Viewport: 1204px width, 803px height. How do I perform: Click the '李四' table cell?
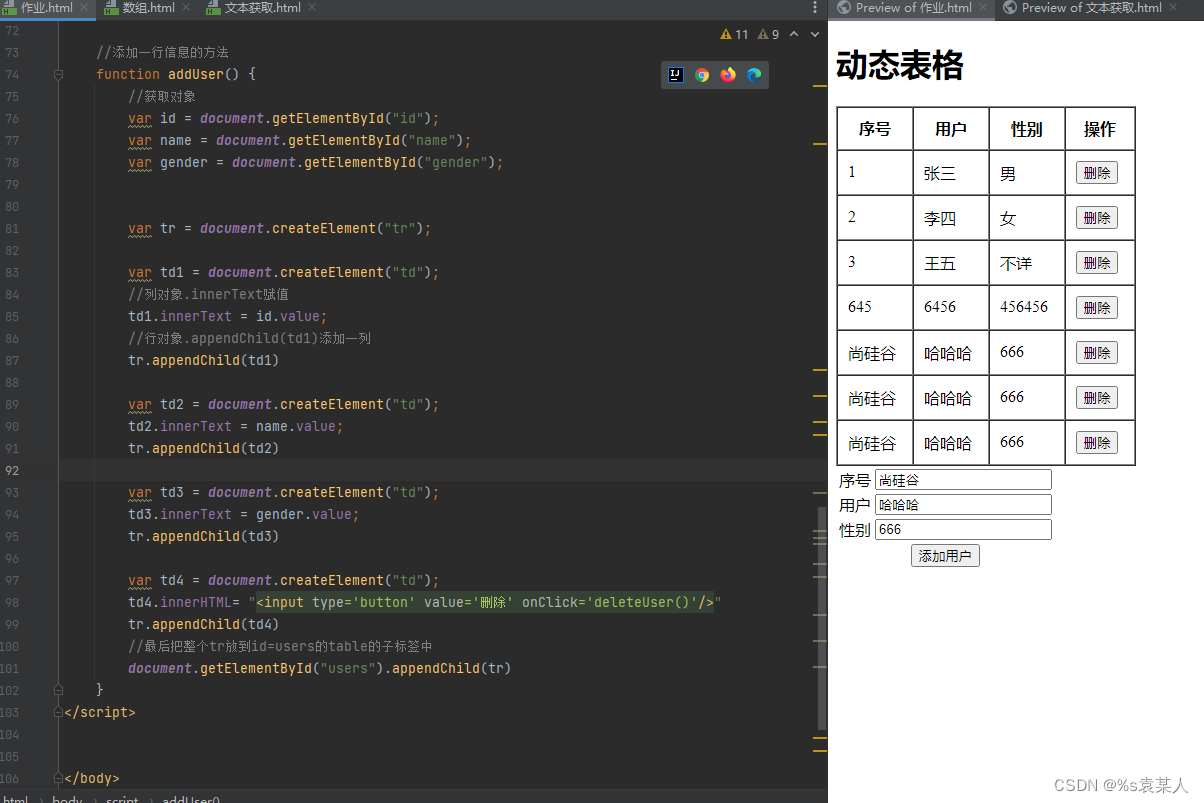click(951, 218)
